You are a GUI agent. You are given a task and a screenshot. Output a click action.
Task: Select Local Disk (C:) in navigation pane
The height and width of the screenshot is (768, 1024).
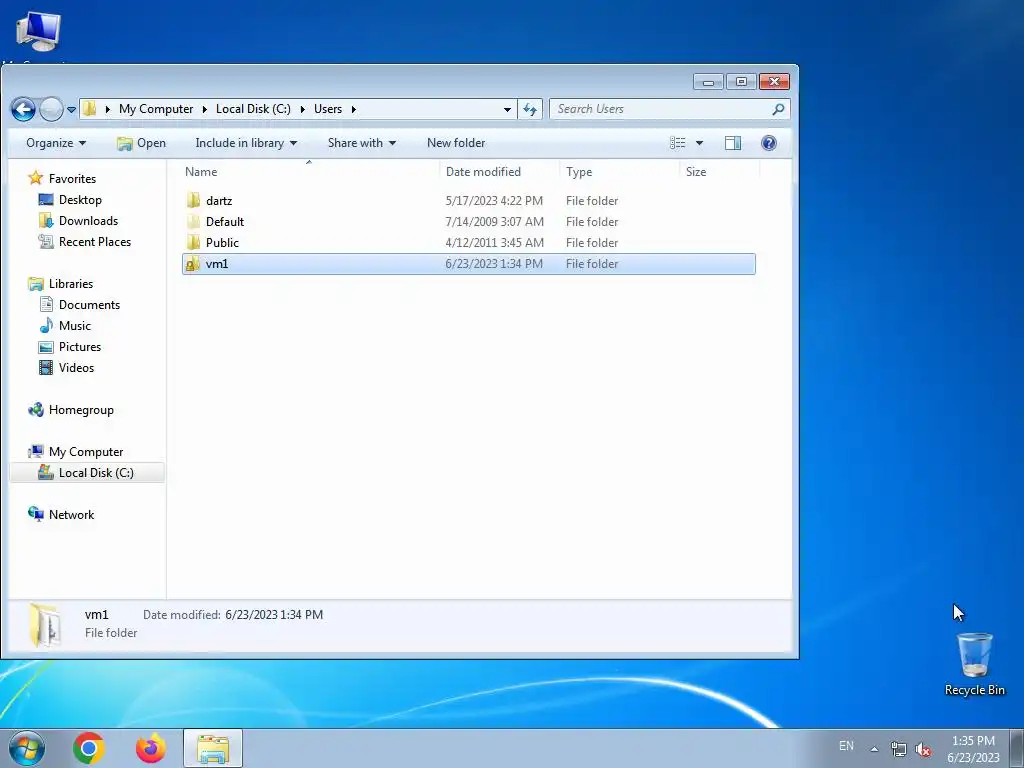(87, 472)
